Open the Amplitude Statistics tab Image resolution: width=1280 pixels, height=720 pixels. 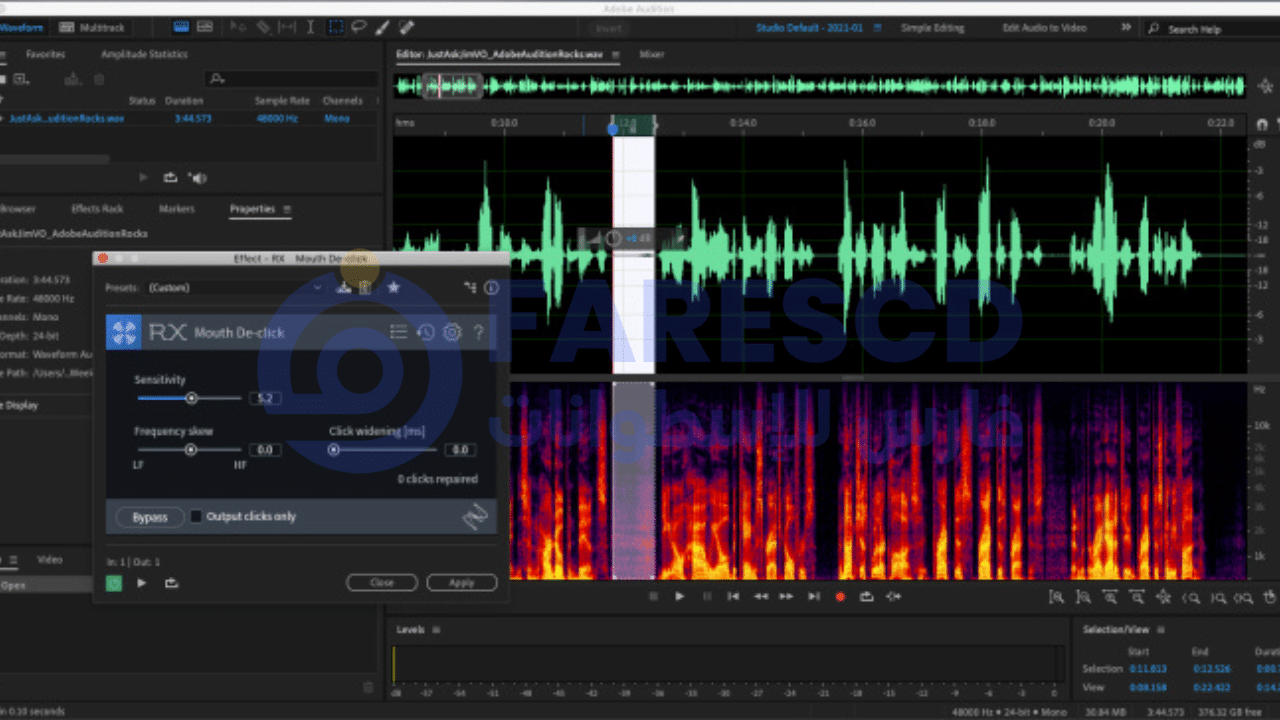coord(144,54)
